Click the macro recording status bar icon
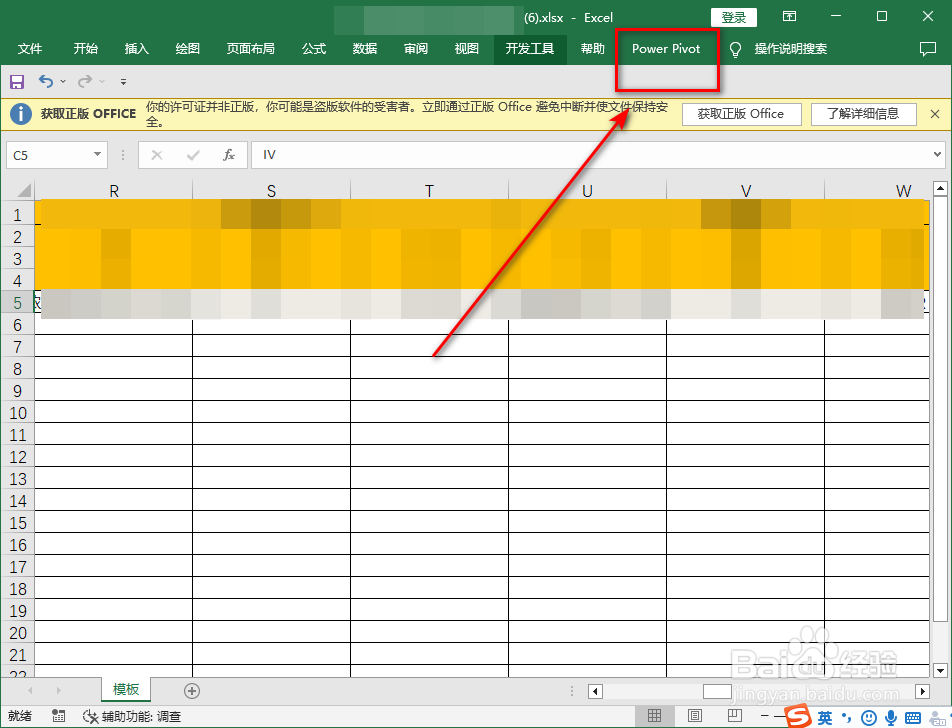Screen dimensions: 952x728 pos(58,716)
